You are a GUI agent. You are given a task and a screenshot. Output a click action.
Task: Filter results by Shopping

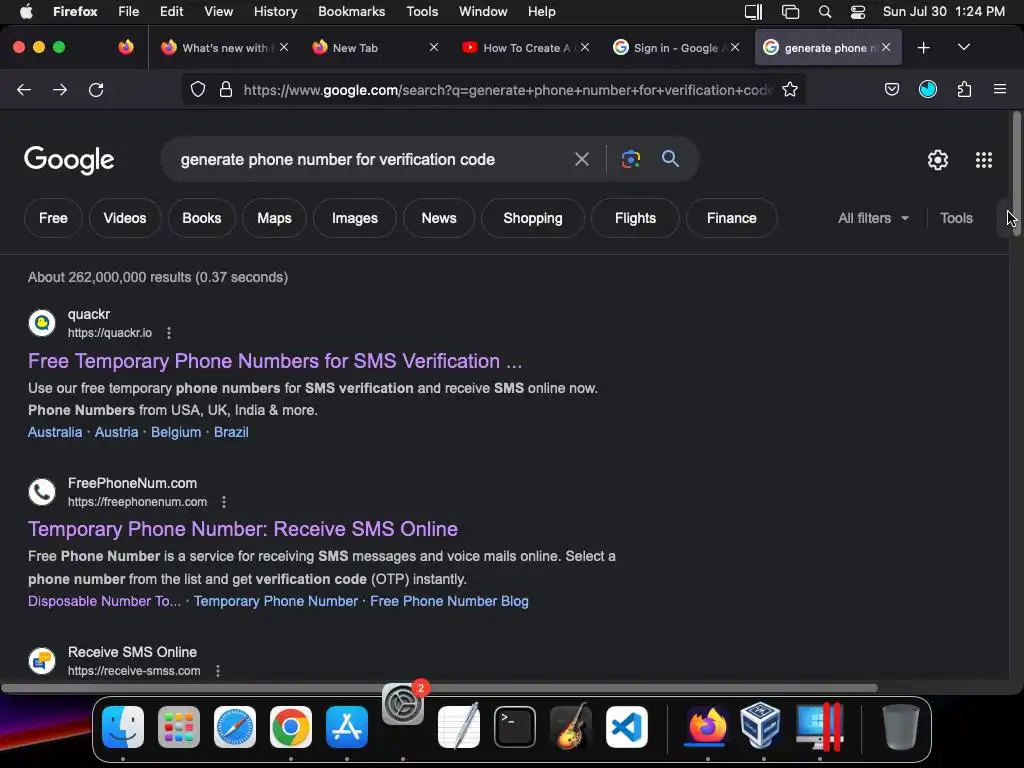coord(533,218)
